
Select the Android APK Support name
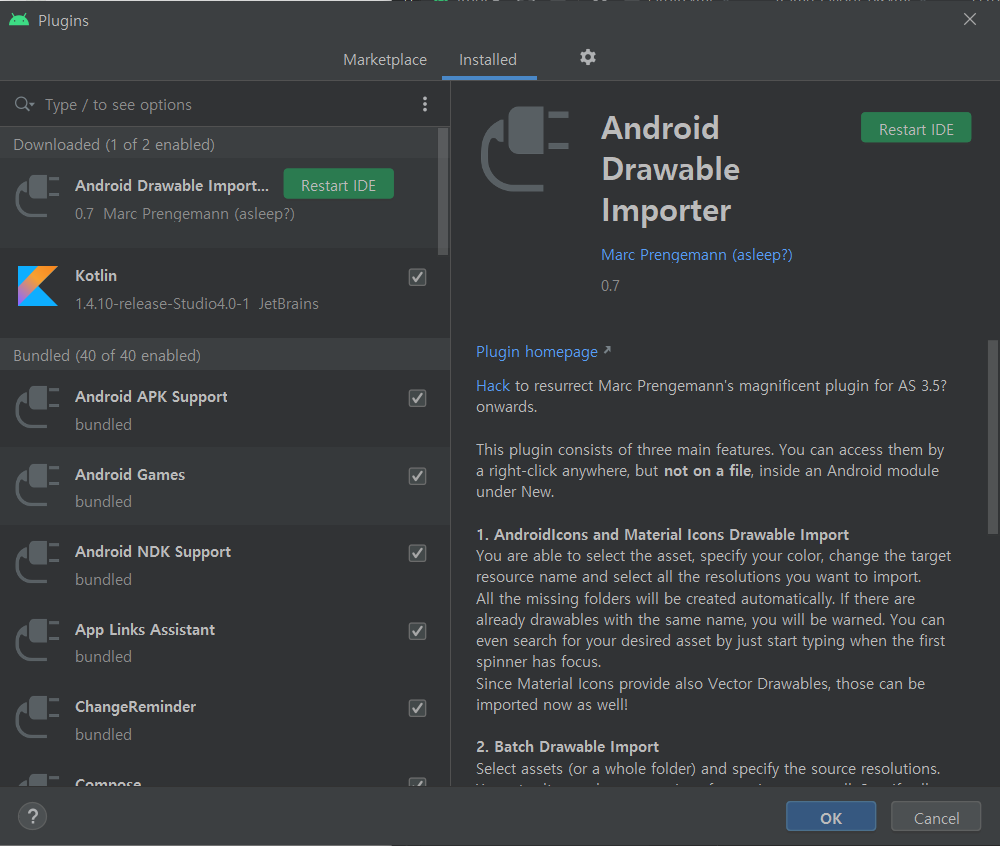click(x=151, y=397)
